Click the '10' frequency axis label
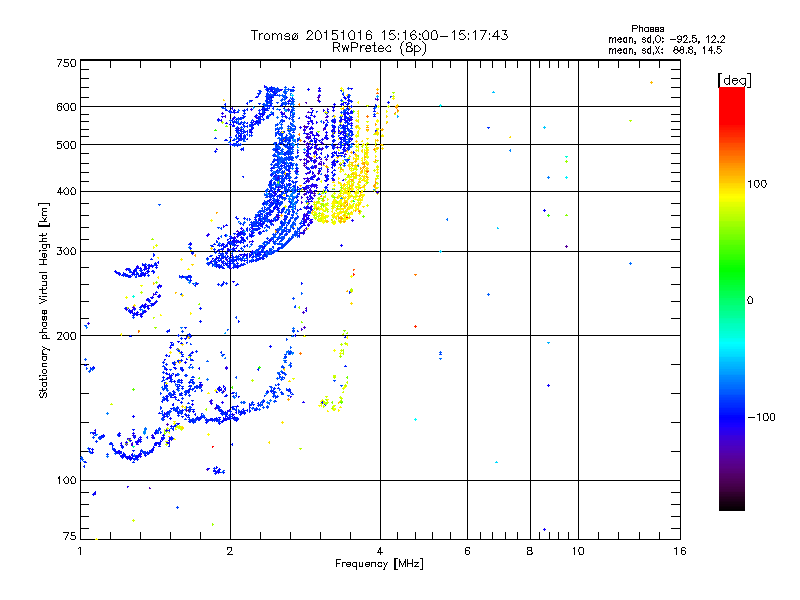800x600 pixels. pyautogui.click(x=578, y=551)
